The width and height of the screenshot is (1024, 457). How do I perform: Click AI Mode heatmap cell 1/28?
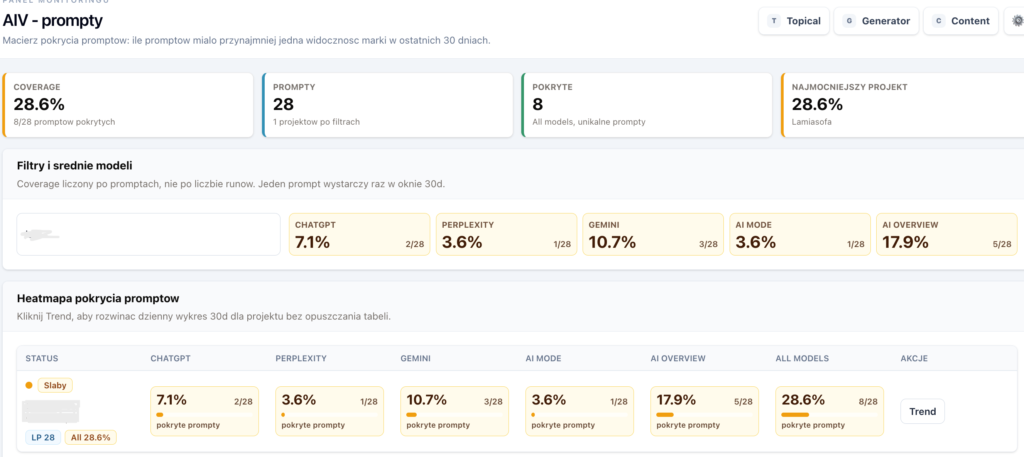tap(580, 411)
